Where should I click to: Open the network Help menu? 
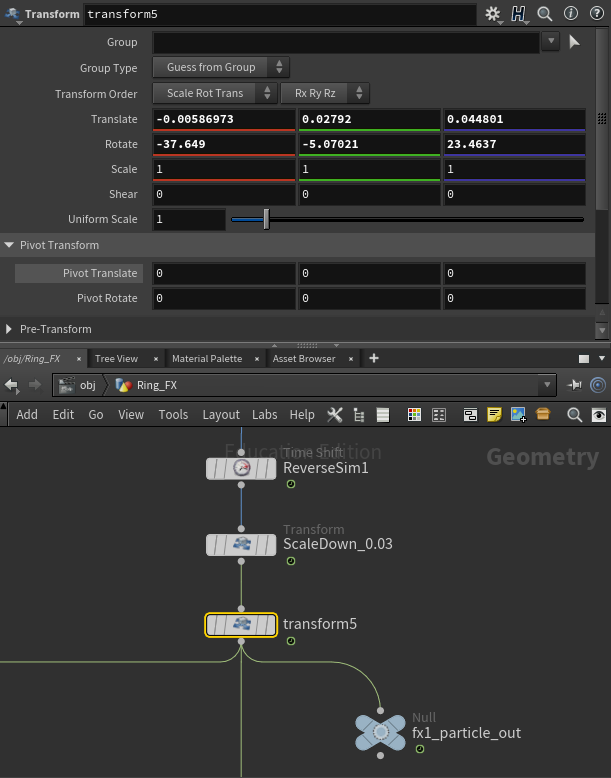point(302,415)
